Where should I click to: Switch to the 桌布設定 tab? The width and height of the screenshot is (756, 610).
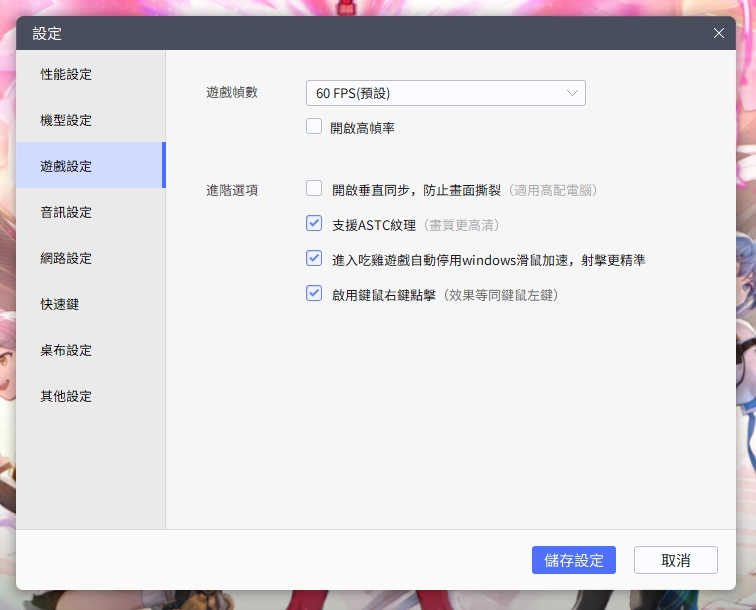66,351
